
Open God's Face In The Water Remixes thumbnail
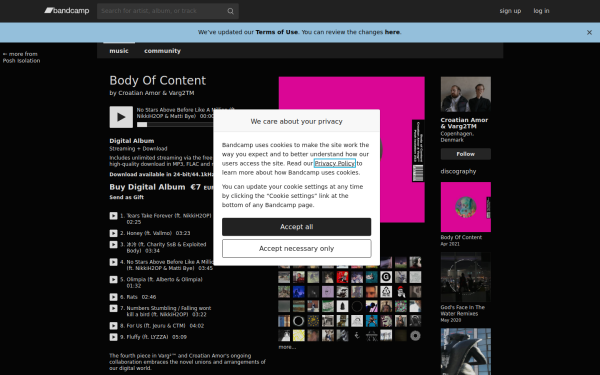pos(466,277)
